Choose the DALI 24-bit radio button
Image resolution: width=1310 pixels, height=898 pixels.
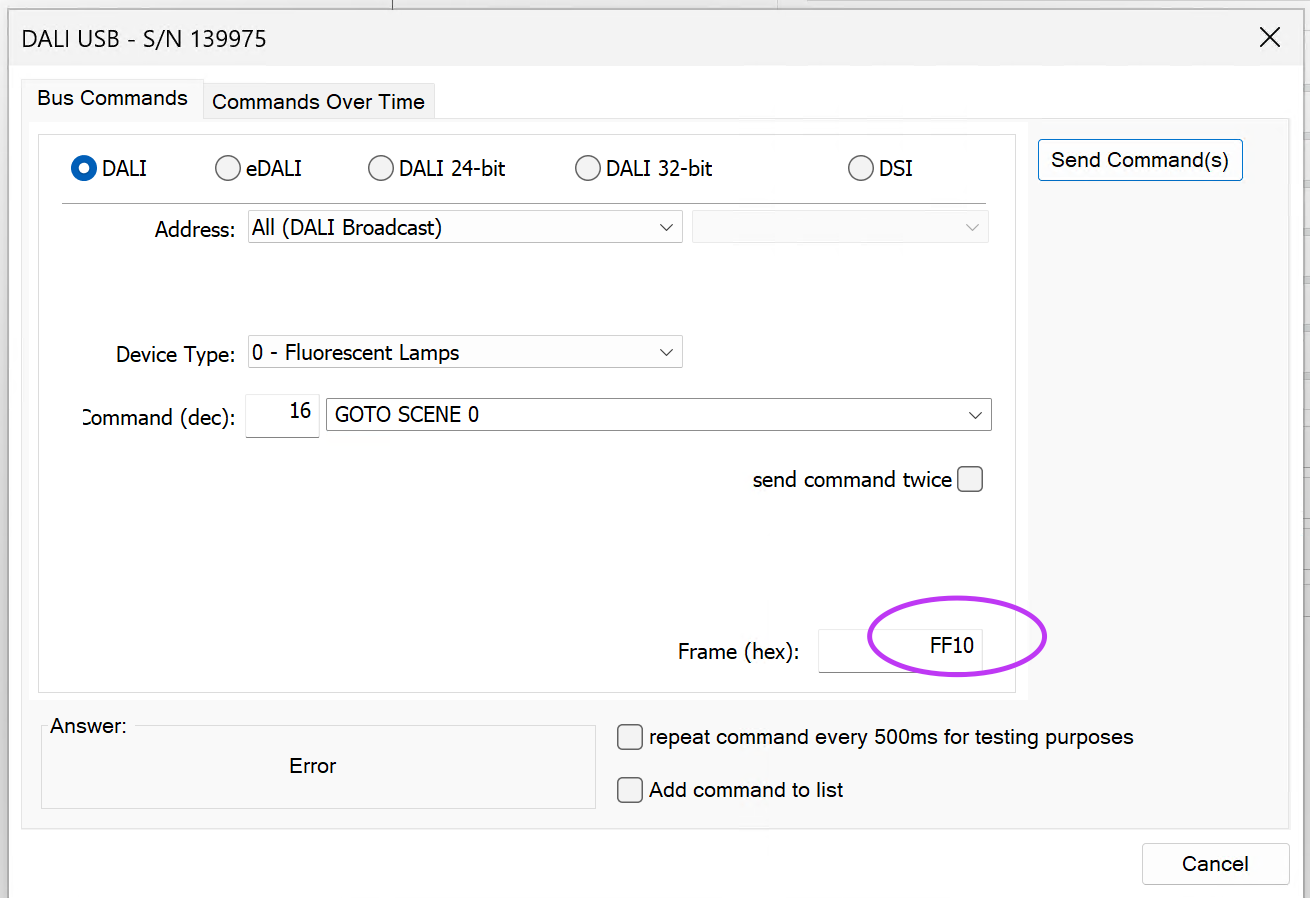pyautogui.click(x=380, y=169)
